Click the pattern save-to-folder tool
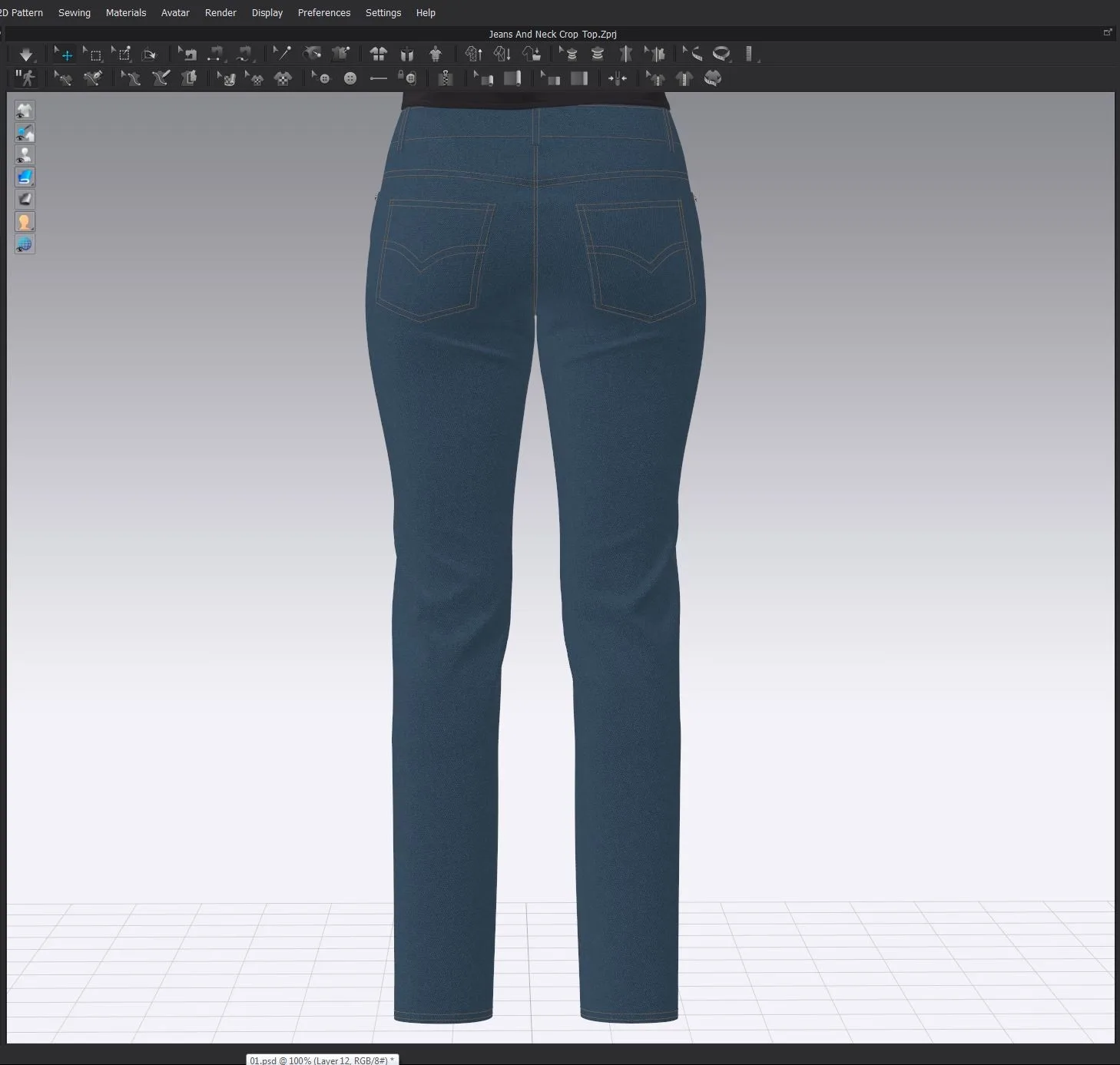Image resolution: width=1120 pixels, height=1065 pixels. coord(532,54)
